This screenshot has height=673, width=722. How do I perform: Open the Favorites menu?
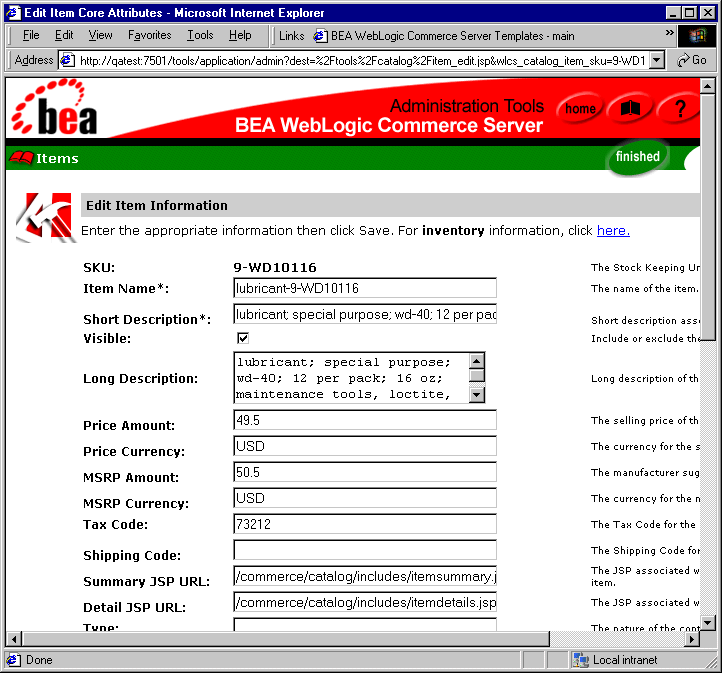[150, 35]
